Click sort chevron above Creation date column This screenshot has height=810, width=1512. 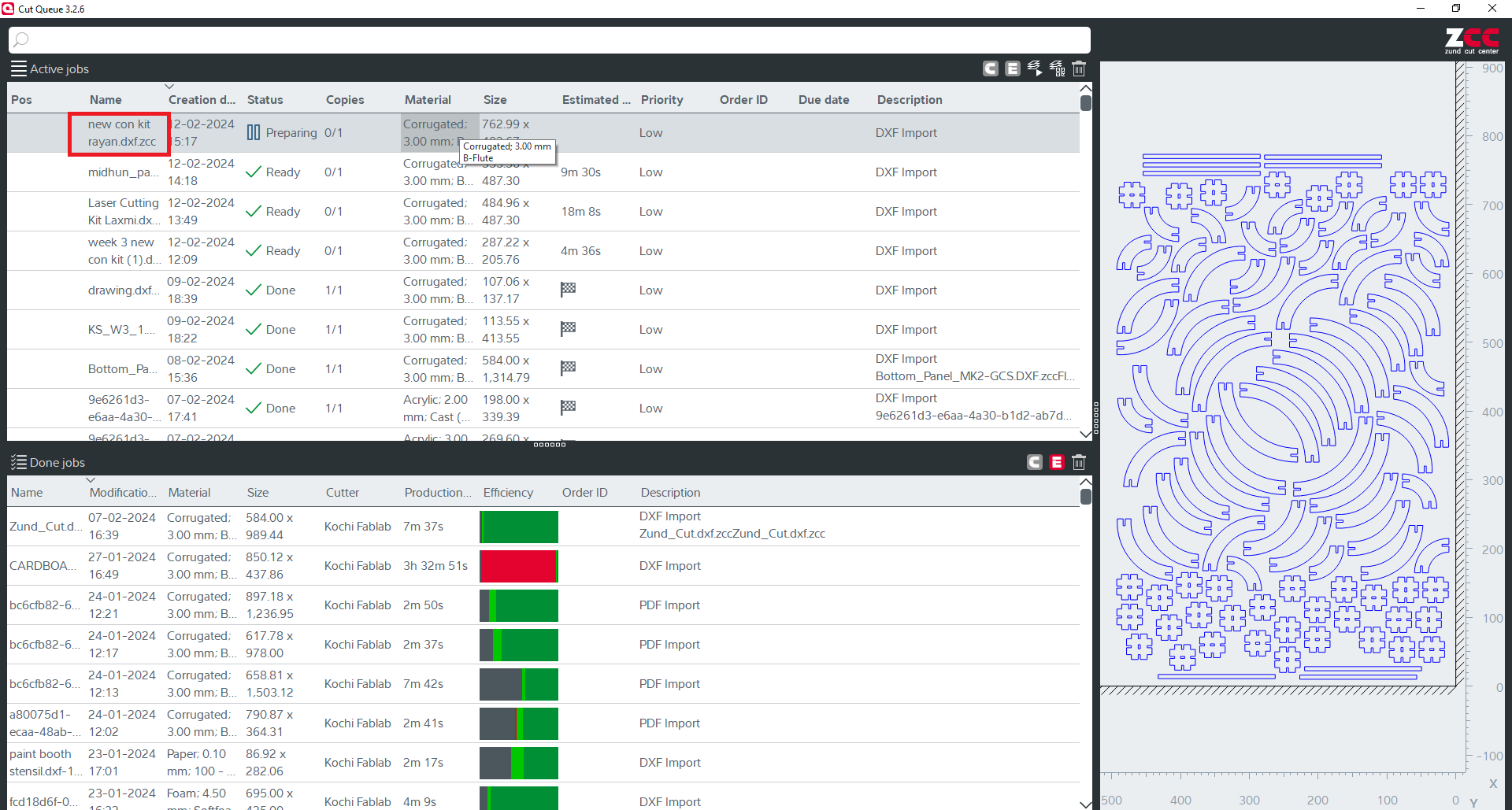tap(169, 87)
